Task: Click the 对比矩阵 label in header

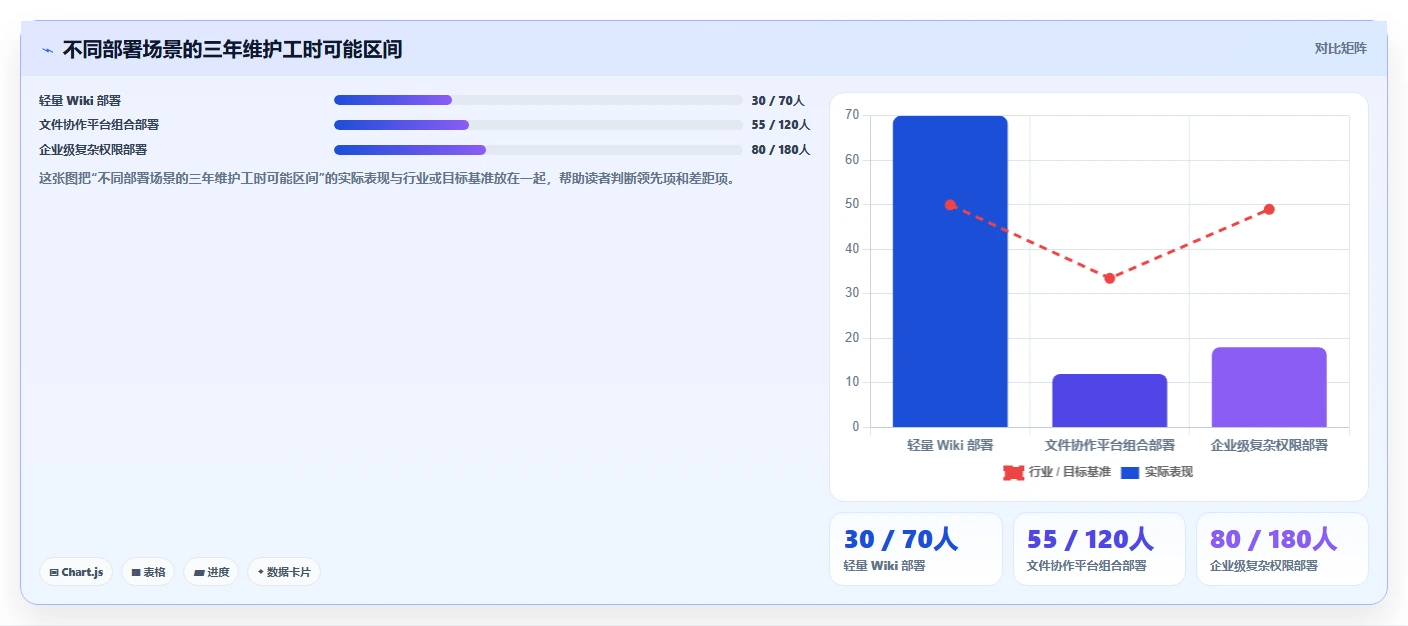Action: tap(1340, 48)
